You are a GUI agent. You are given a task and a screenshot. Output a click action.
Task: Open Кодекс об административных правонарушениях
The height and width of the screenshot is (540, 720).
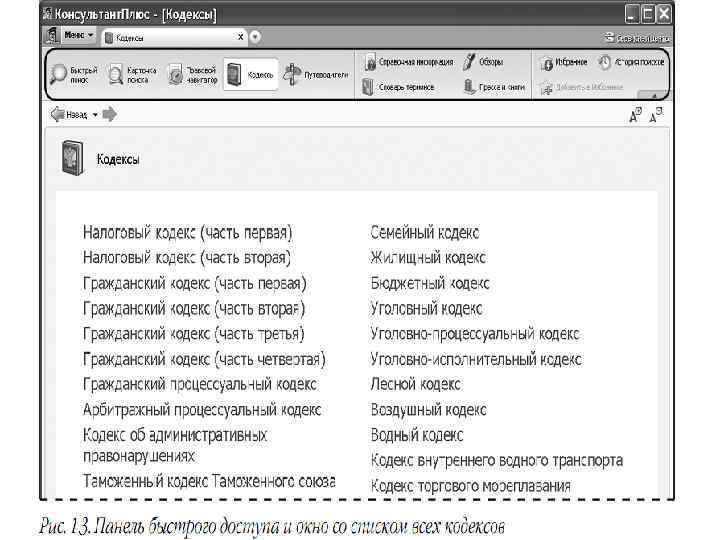tap(174, 445)
